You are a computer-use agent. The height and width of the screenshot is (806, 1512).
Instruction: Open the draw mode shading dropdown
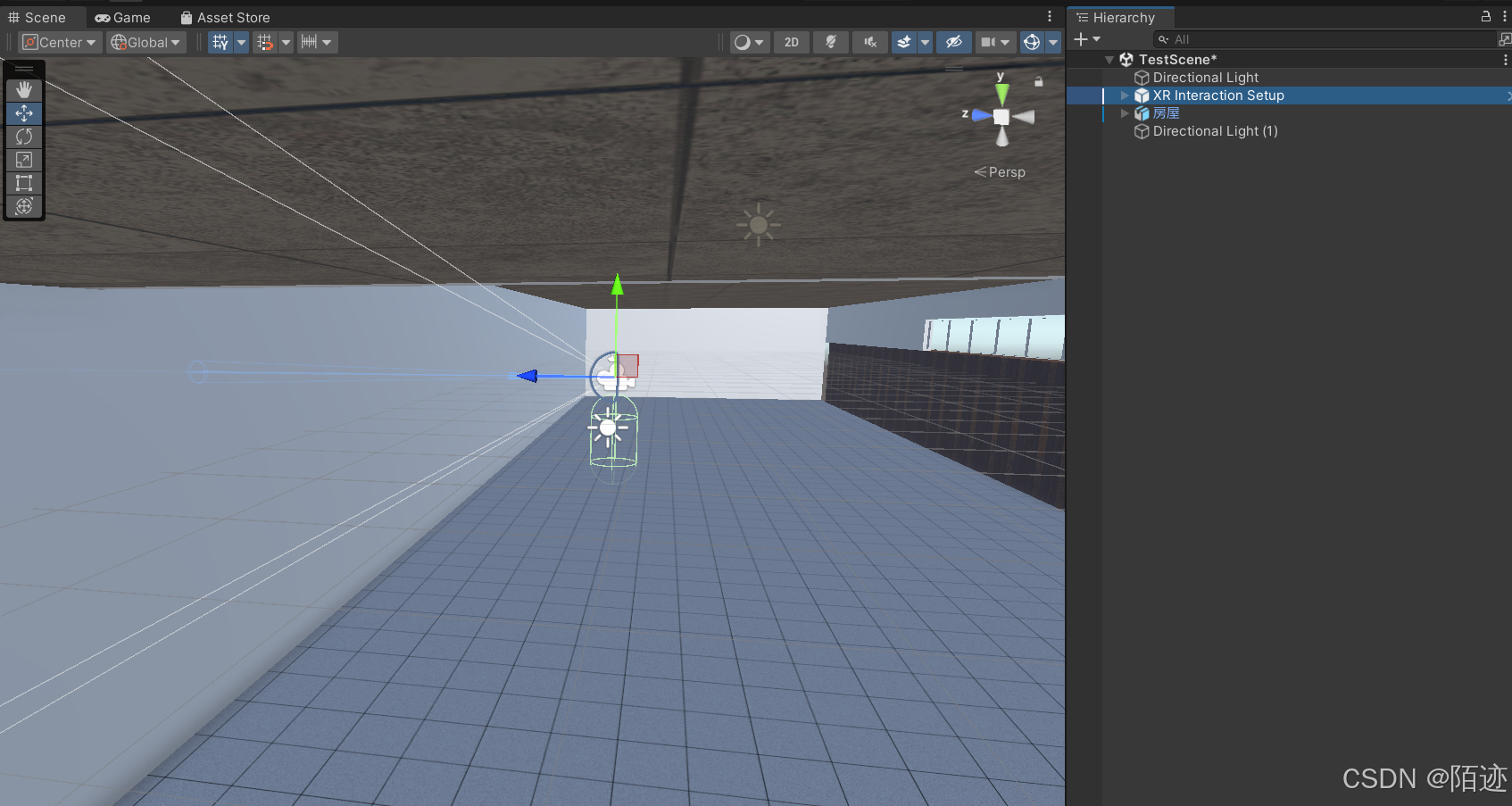[x=750, y=42]
